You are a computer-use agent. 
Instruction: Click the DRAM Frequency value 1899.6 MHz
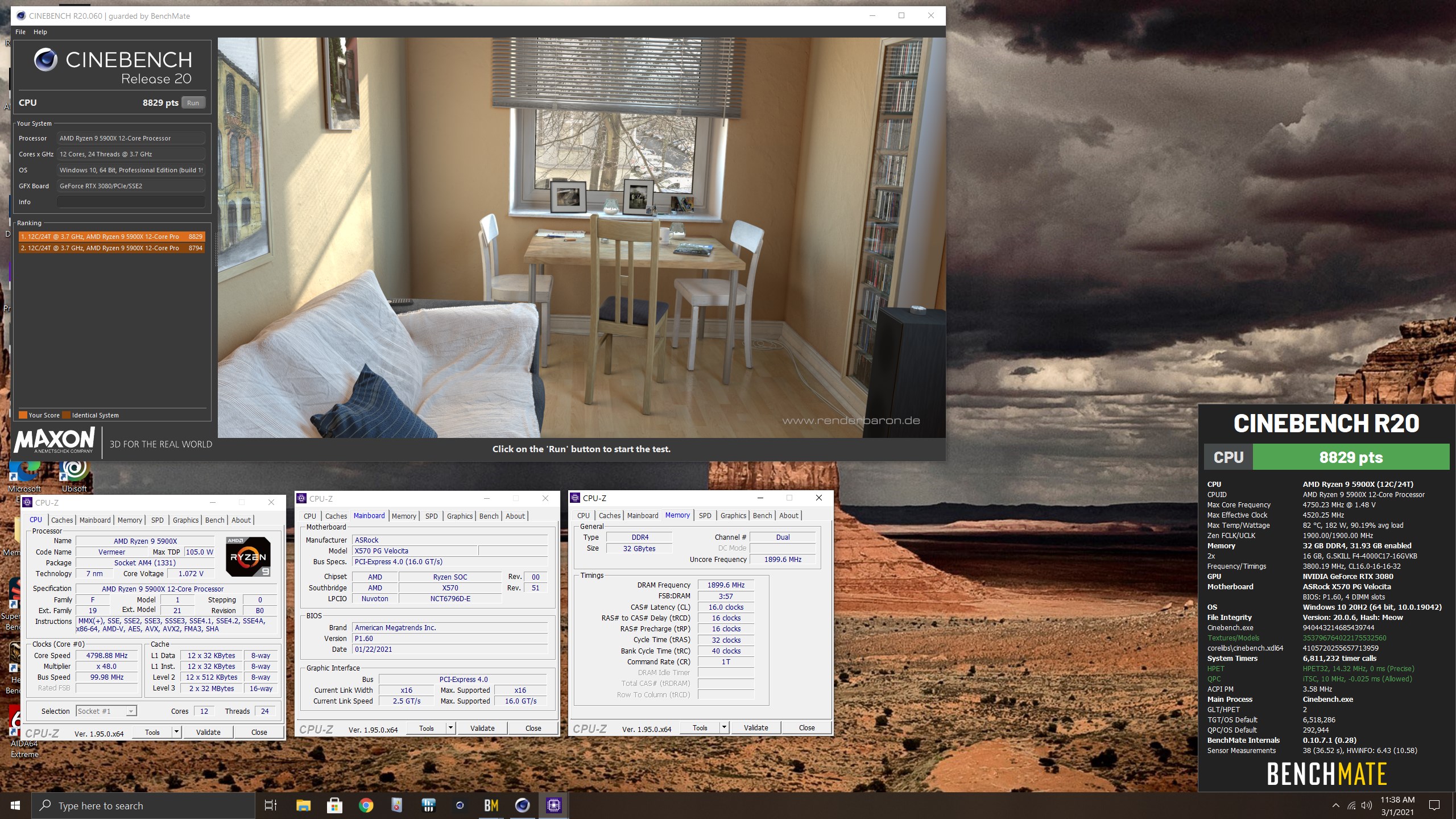pyautogui.click(x=726, y=585)
